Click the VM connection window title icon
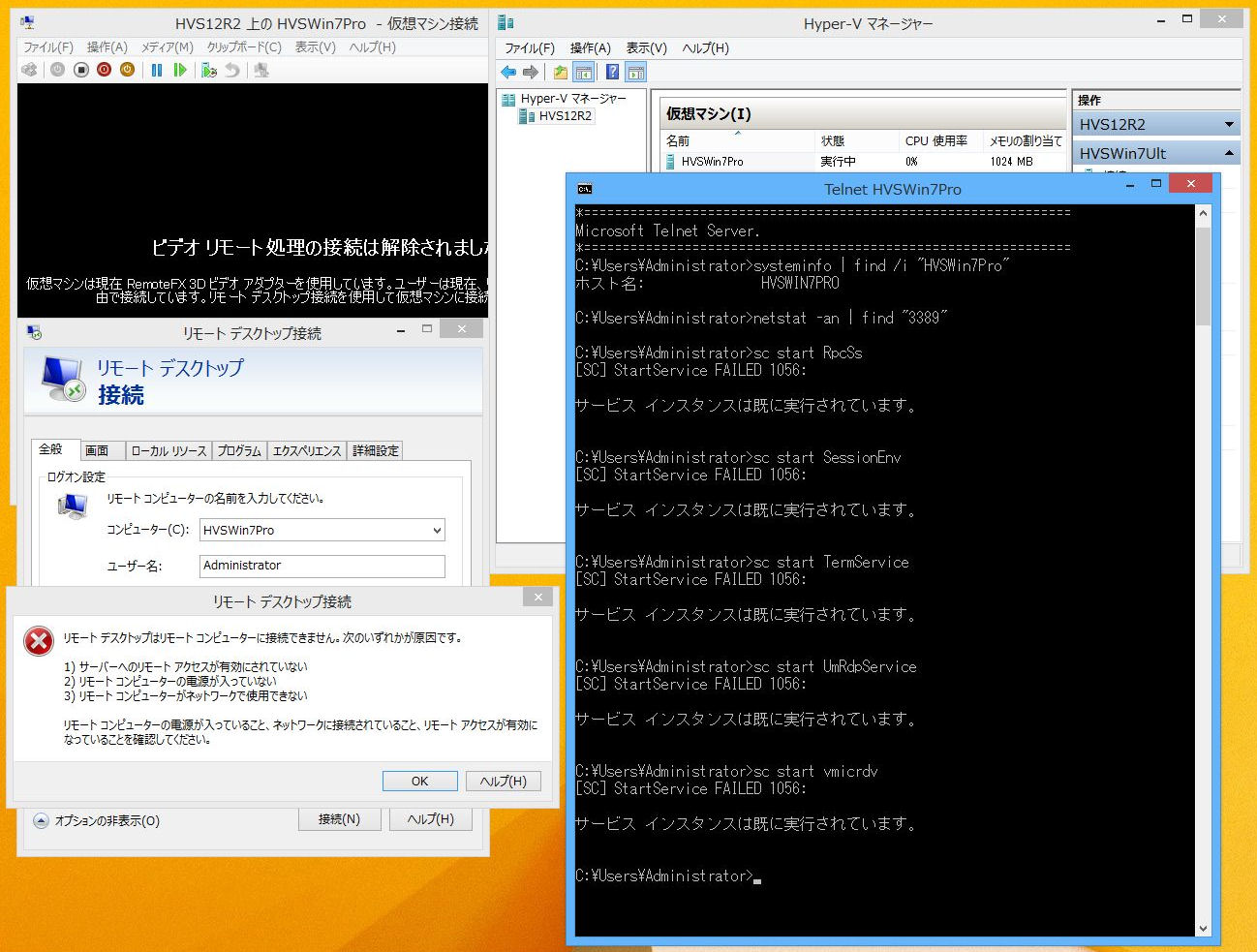This screenshot has height=952, width=1257. coord(27,22)
